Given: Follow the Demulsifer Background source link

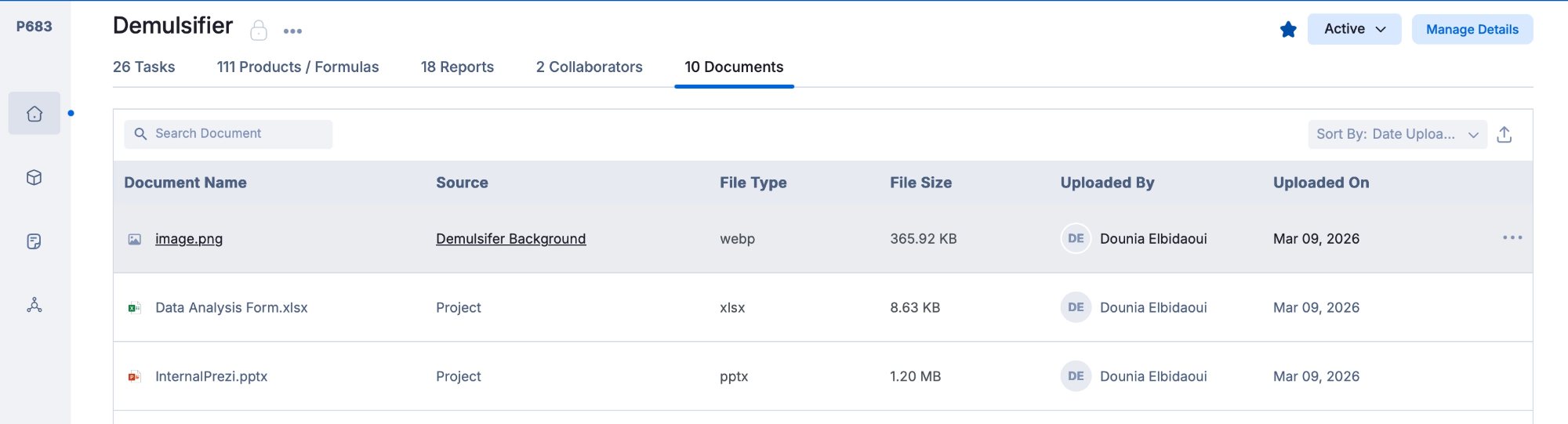Looking at the screenshot, I should pyautogui.click(x=510, y=239).
